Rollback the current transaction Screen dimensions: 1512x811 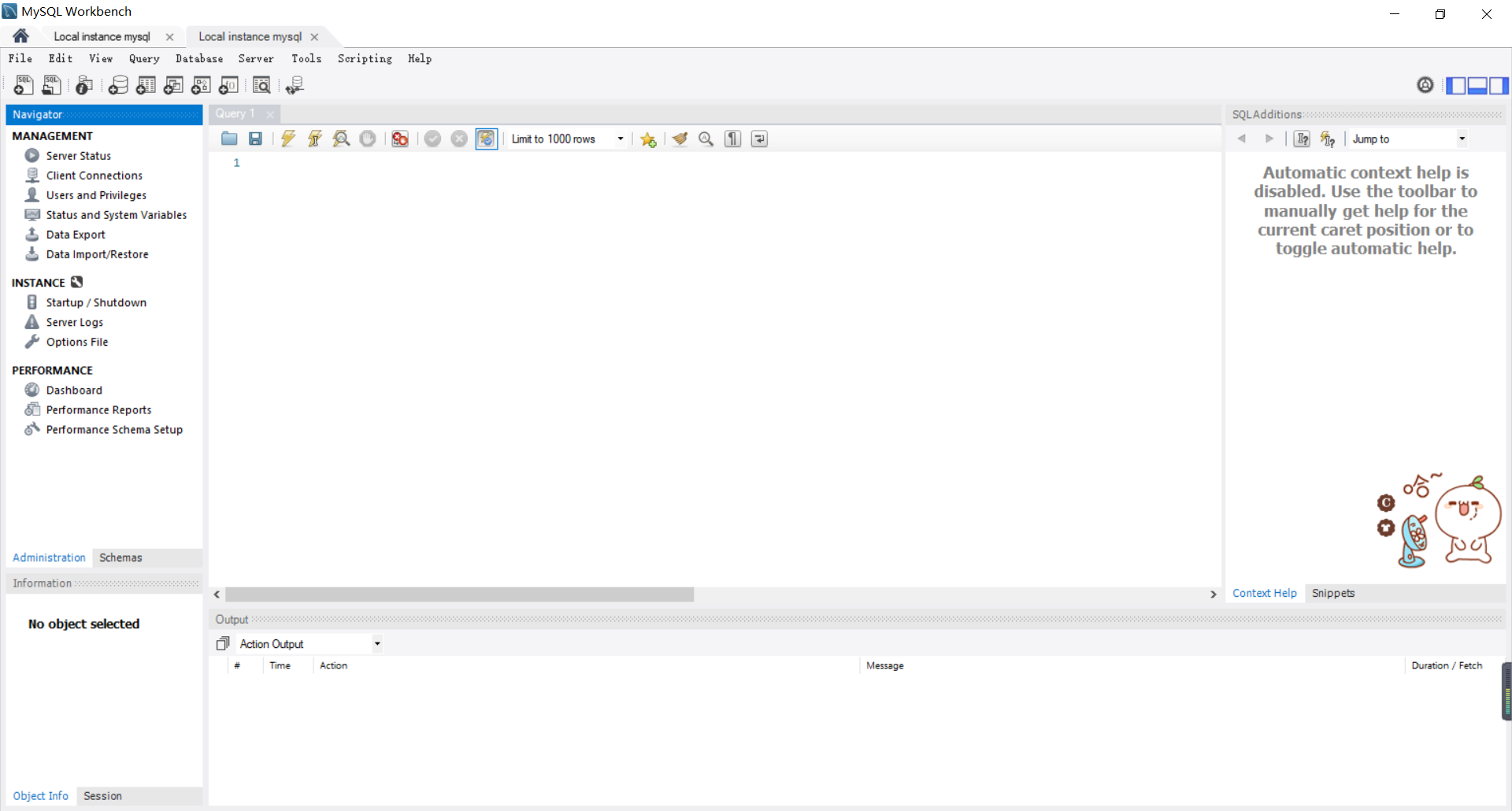(459, 139)
